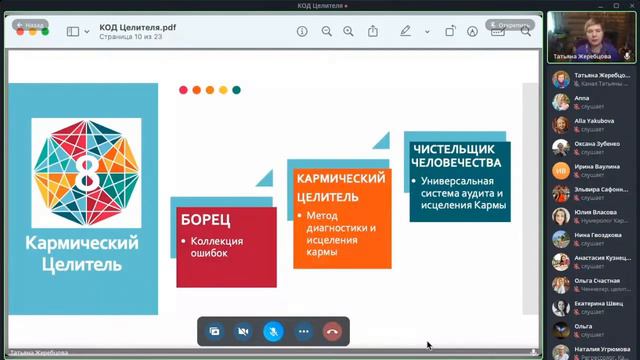Image resolution: width=640 pixels, height=360 pixels.
Task: Click the number 8 polygon logo image
Action: pyautogui.click(x=87, y=173)
